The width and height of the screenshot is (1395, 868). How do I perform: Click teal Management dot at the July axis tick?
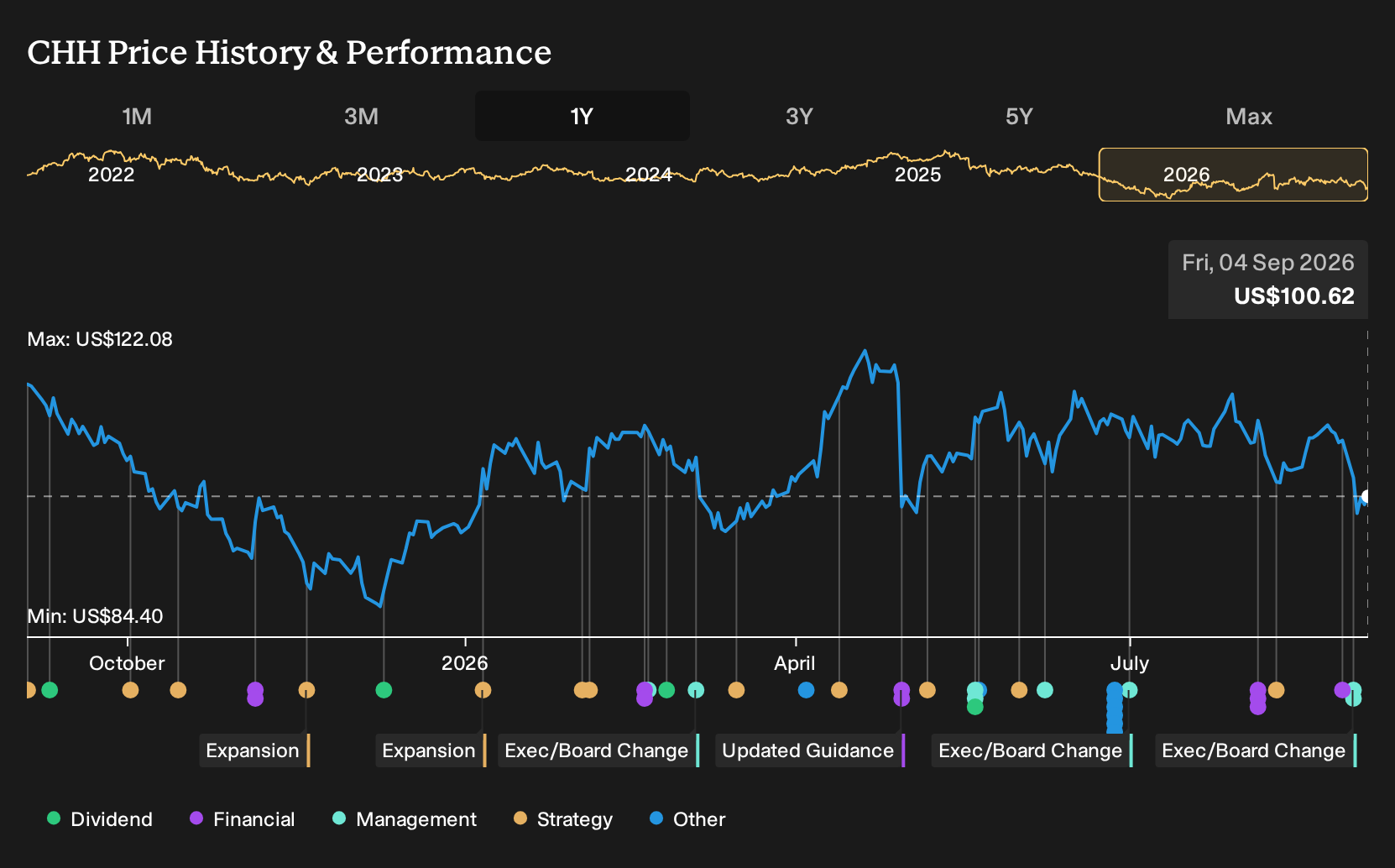pos(1130,690)
